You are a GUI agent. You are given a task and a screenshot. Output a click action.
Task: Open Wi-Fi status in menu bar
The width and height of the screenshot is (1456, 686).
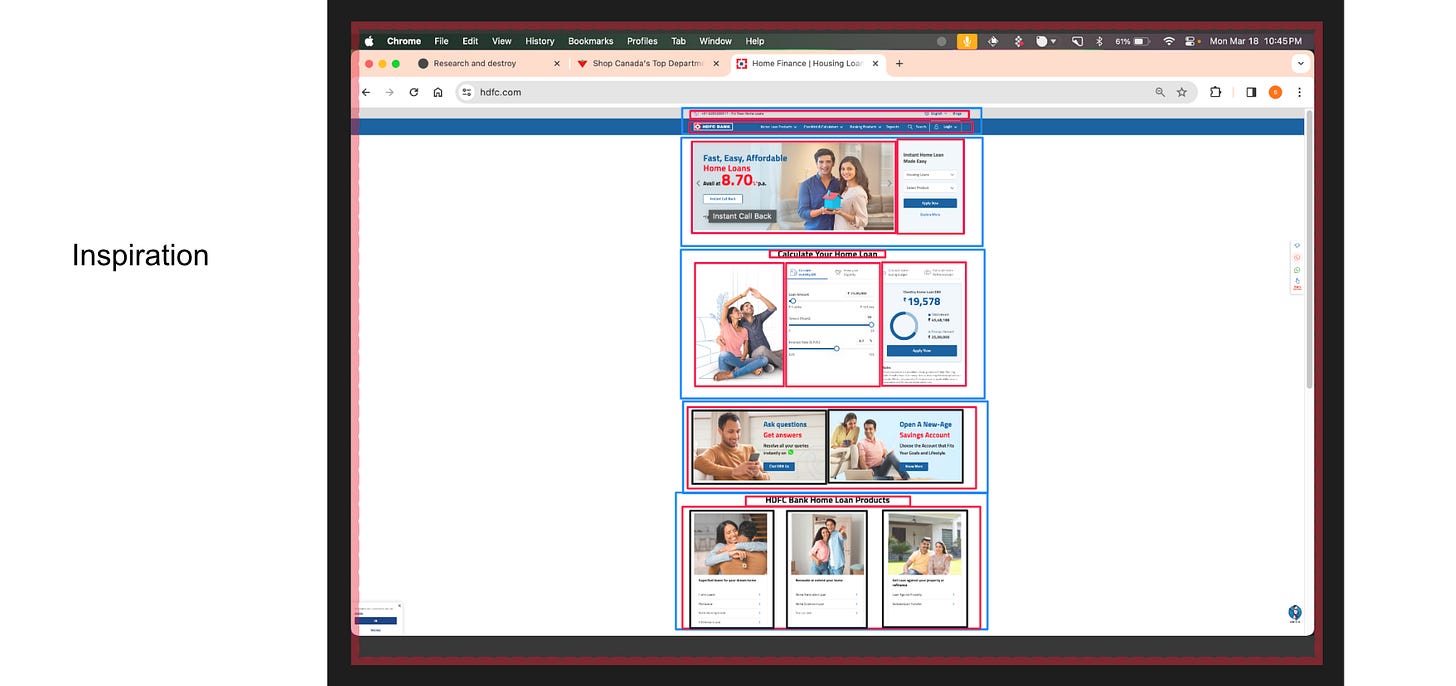click(x=1169, y=41)
